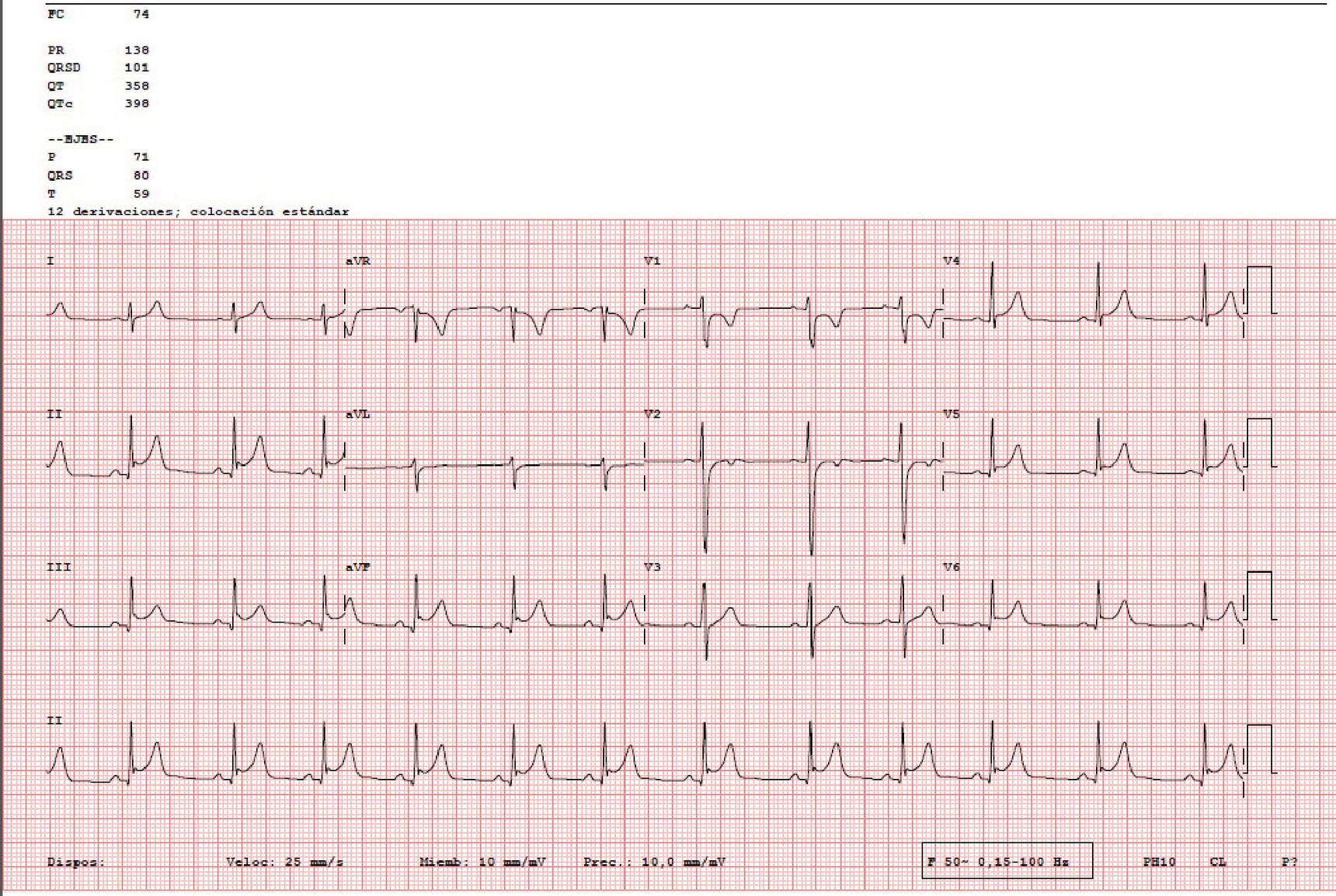The width and height of the screenshot is (1336, 896).
Task: Click the QTc value 398
Action: (x=137, y=103)
